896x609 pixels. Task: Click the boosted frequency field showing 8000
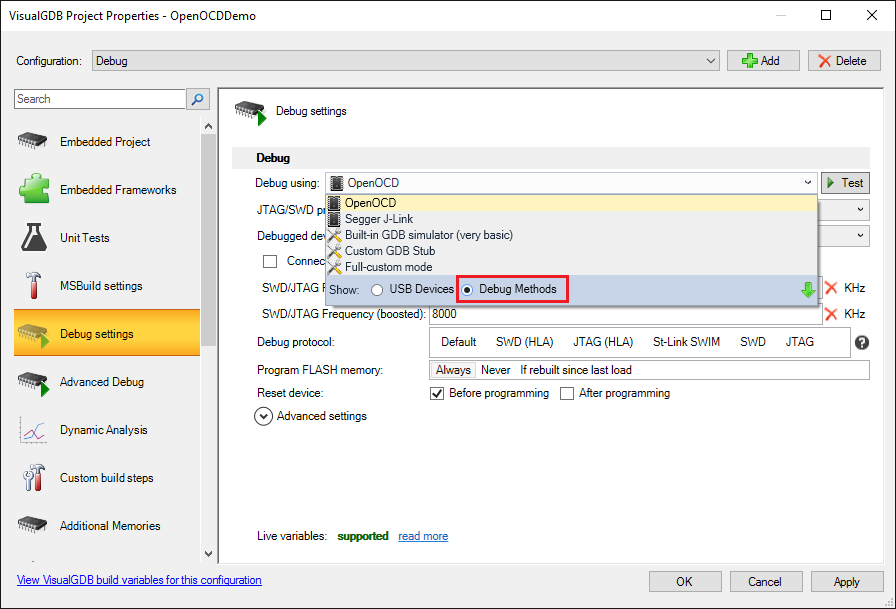point(625,314)
